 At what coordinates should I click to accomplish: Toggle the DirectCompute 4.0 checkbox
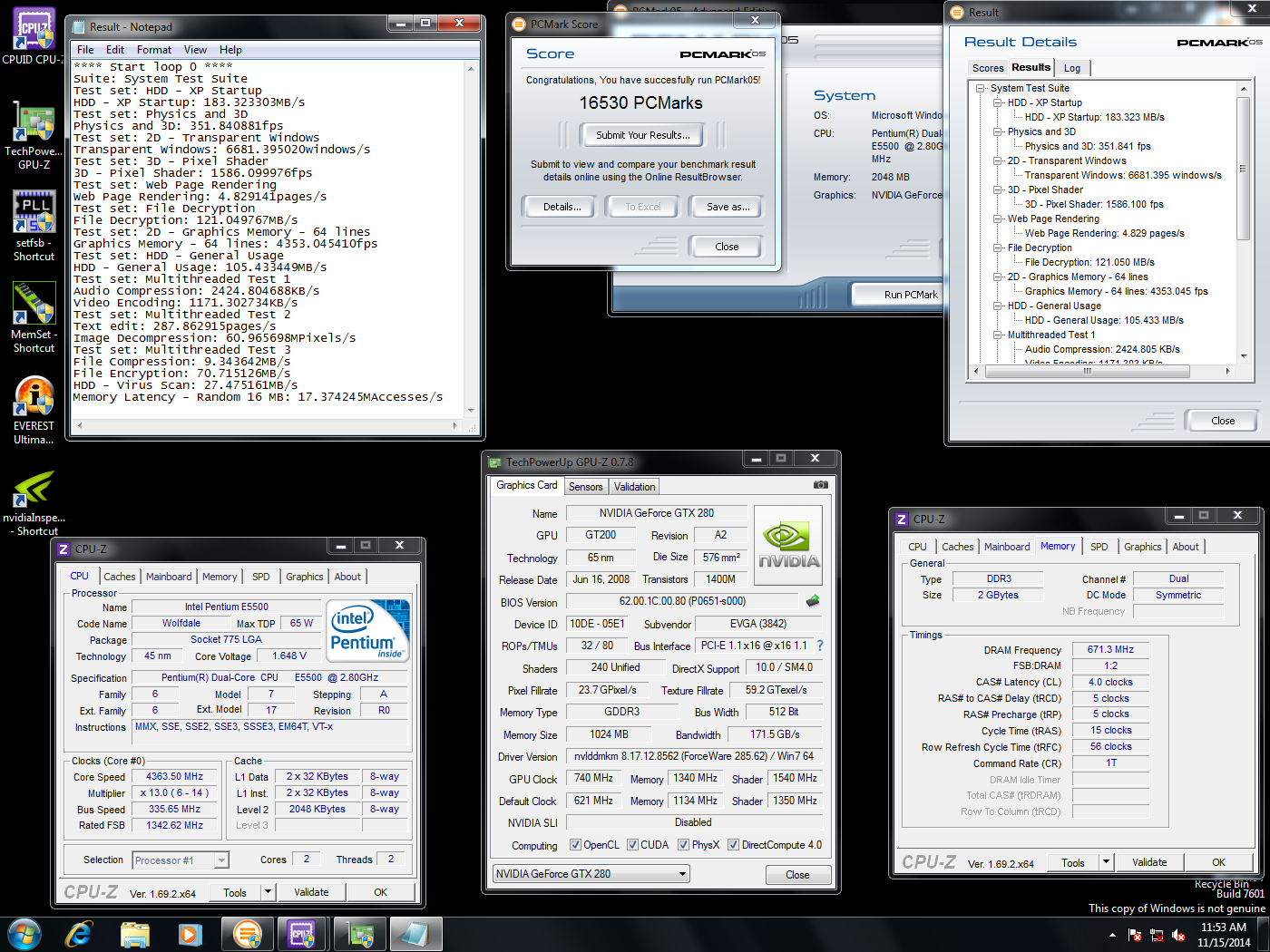[x=733, y=845]
